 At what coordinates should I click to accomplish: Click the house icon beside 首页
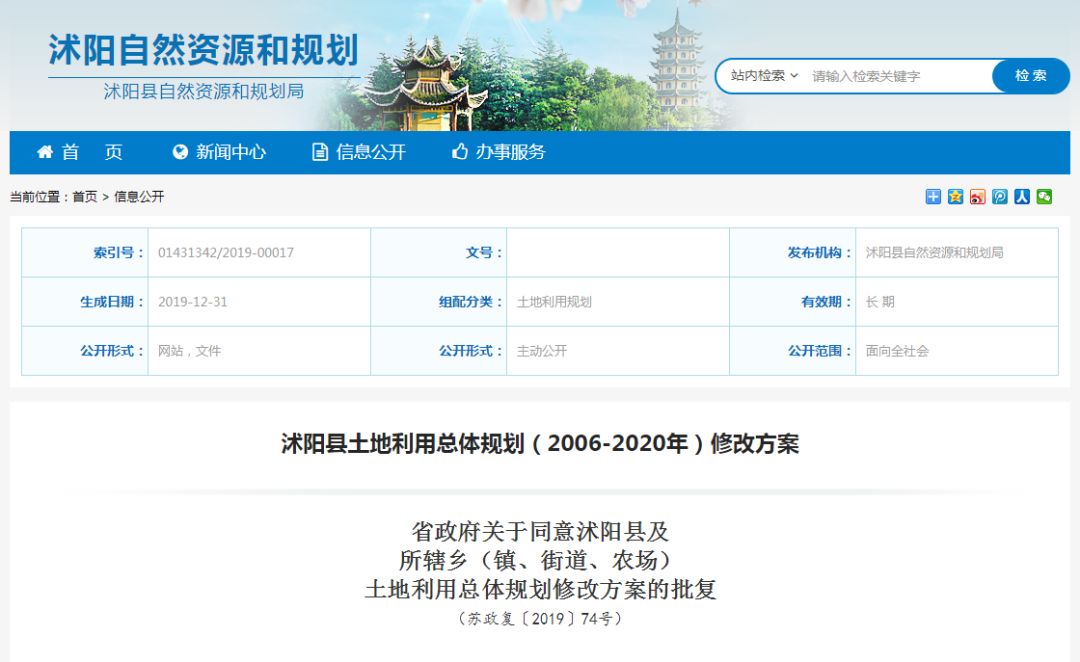click(45, 152)
